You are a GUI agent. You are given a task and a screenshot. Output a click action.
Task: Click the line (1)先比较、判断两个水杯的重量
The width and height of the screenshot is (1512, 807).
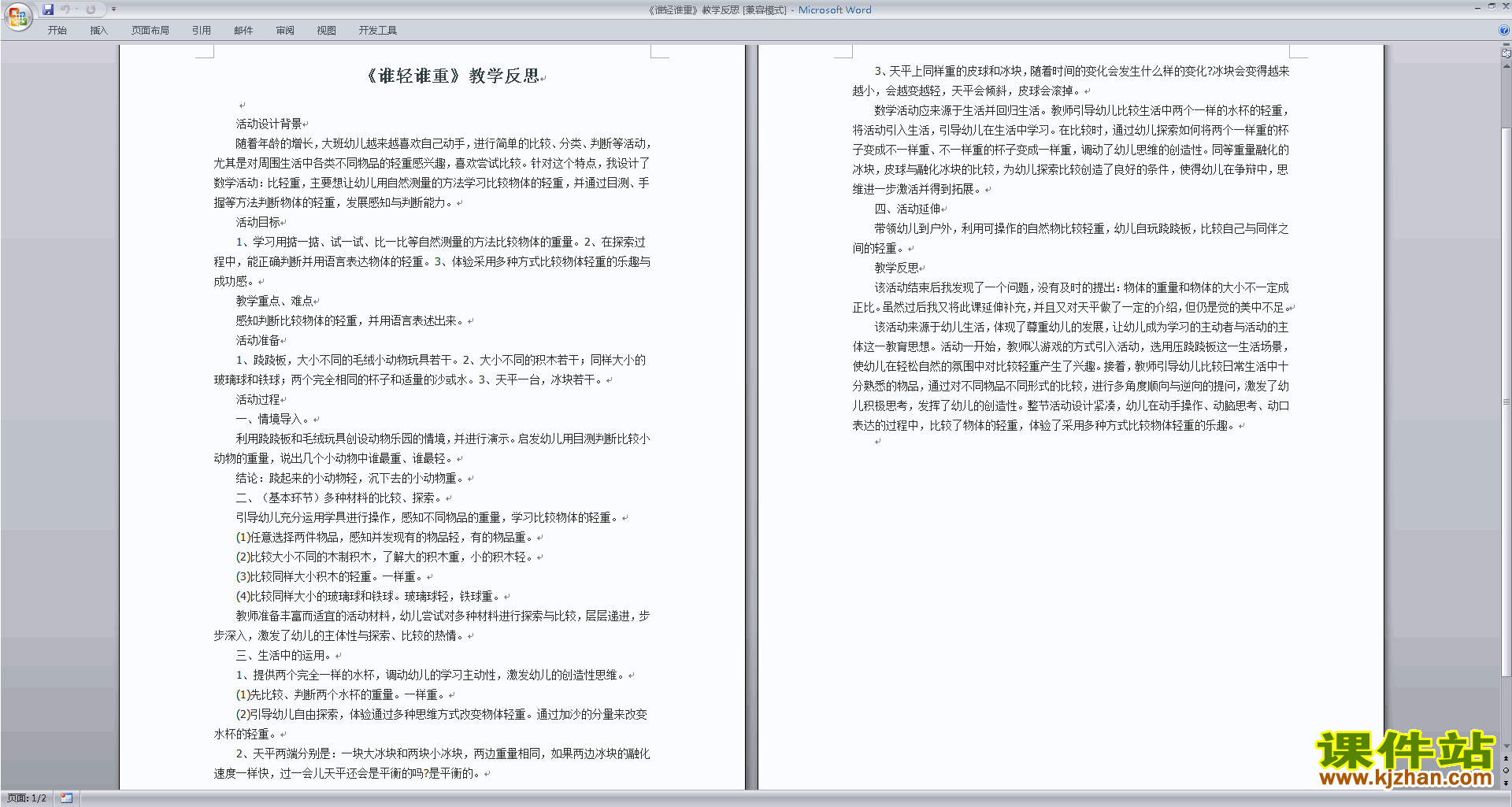click(342, 694)
